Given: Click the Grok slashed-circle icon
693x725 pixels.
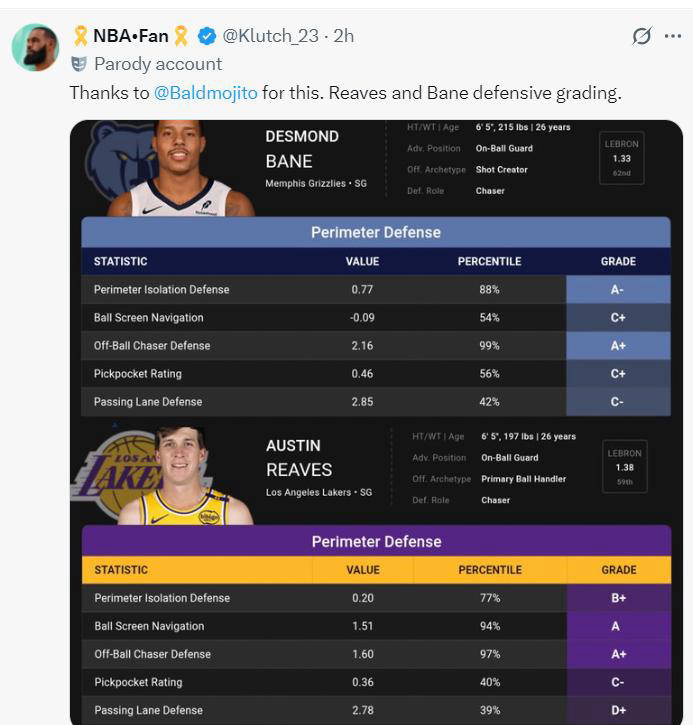Looking at the screenshot, I should pos(642,36).
